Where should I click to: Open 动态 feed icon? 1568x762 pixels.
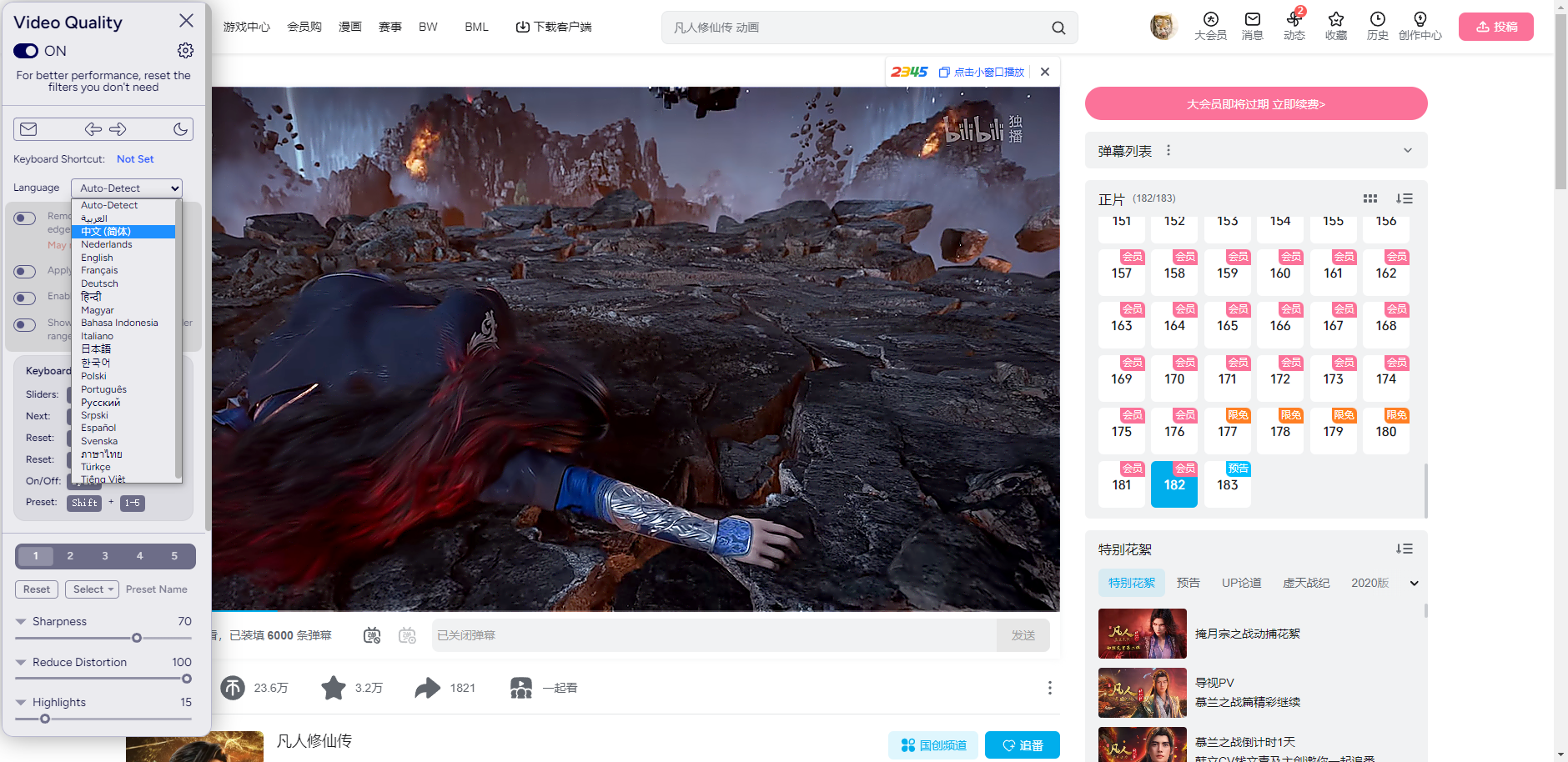click(x=1294, y=26)
